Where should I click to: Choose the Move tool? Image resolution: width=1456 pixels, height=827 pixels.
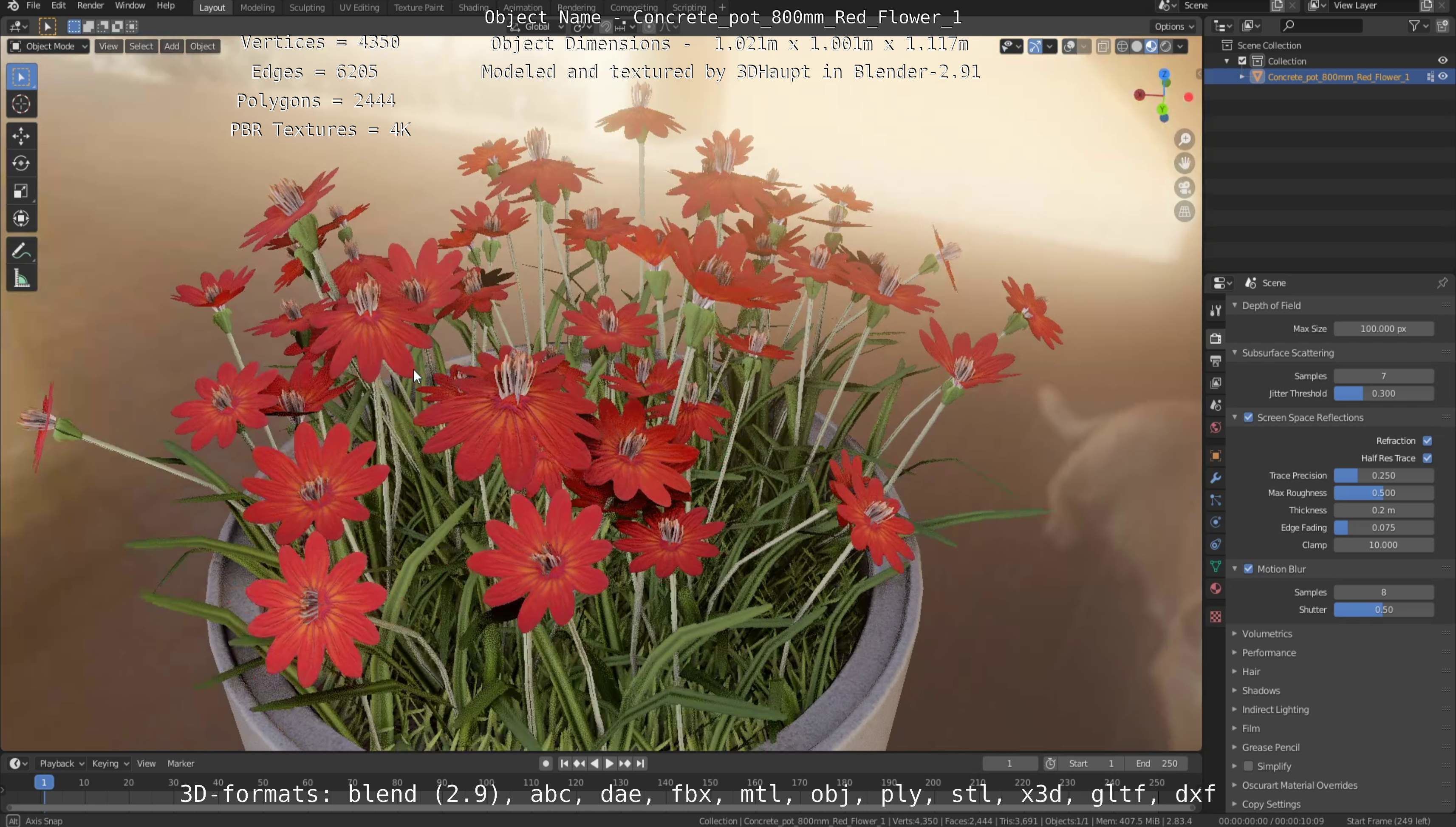[x=21, y=136]
